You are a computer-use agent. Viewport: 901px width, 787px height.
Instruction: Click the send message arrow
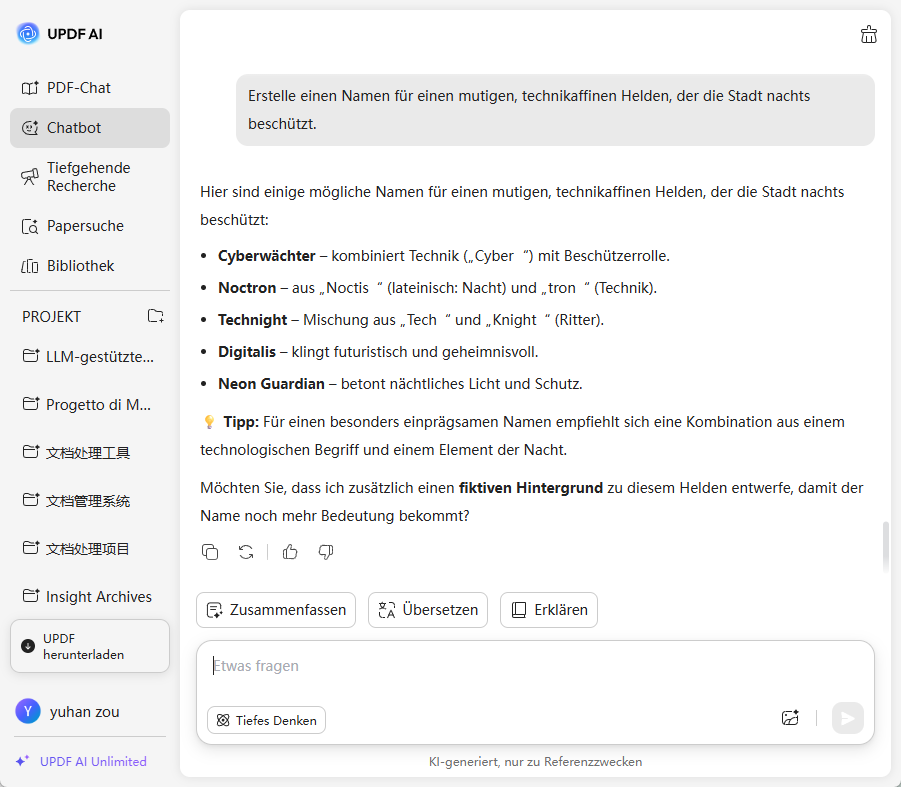pos(847,718)
